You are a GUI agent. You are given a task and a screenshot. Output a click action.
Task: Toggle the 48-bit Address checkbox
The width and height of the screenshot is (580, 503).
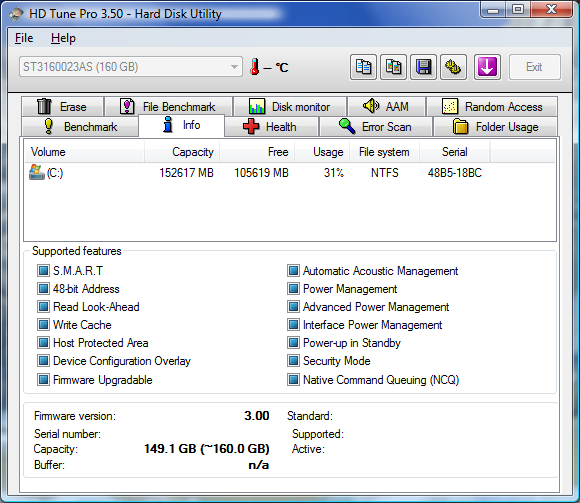[43, 288]
